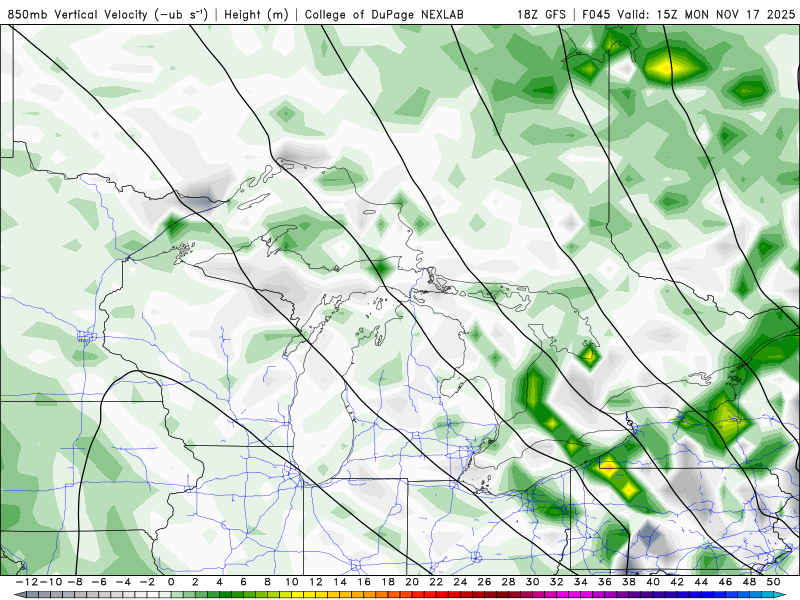Screen dimensions: 800x600
Task: Click the '16' value on the color scale
Action: point(364,582)
